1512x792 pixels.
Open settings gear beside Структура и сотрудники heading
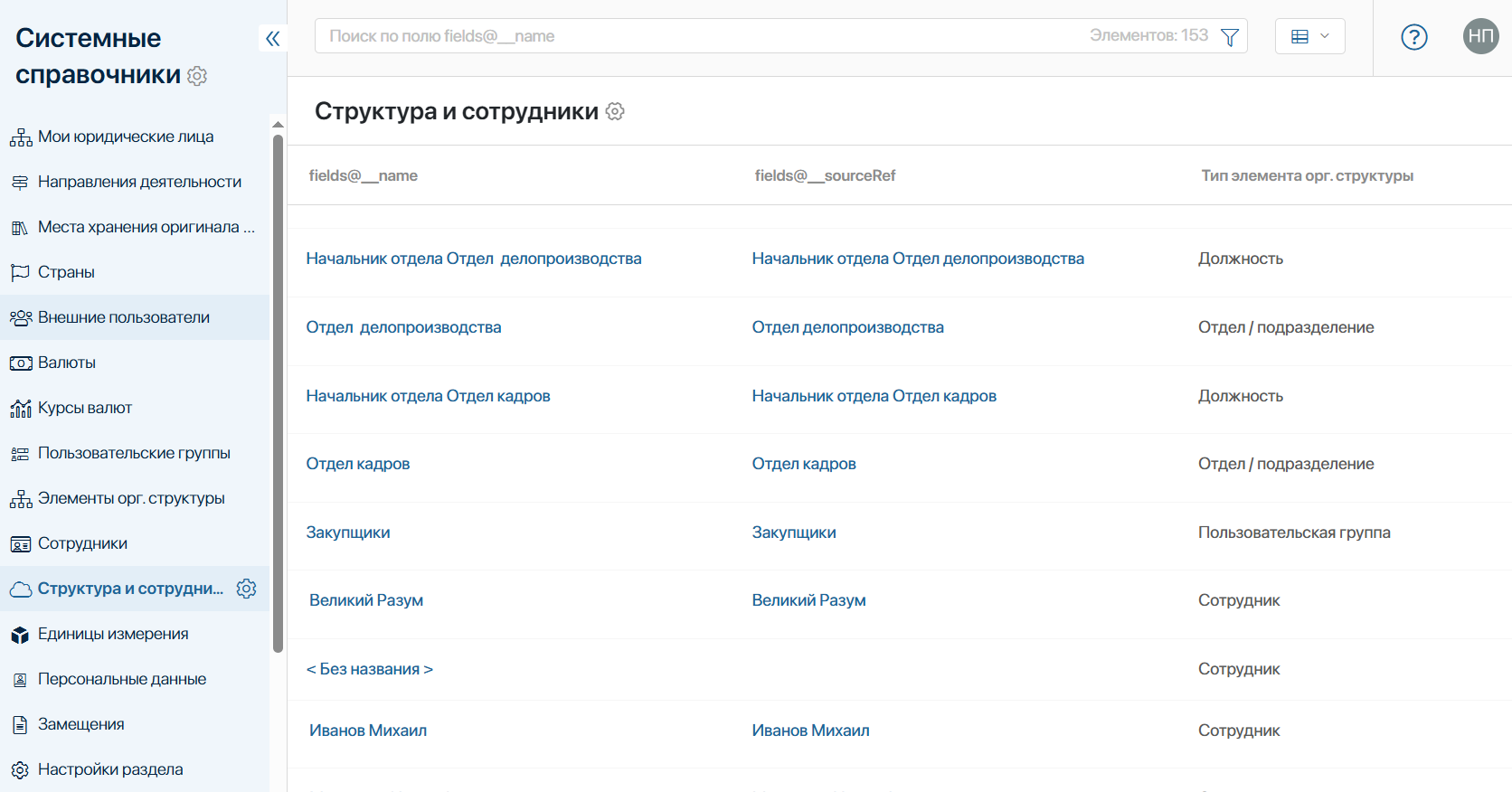[x=615, y=111]
